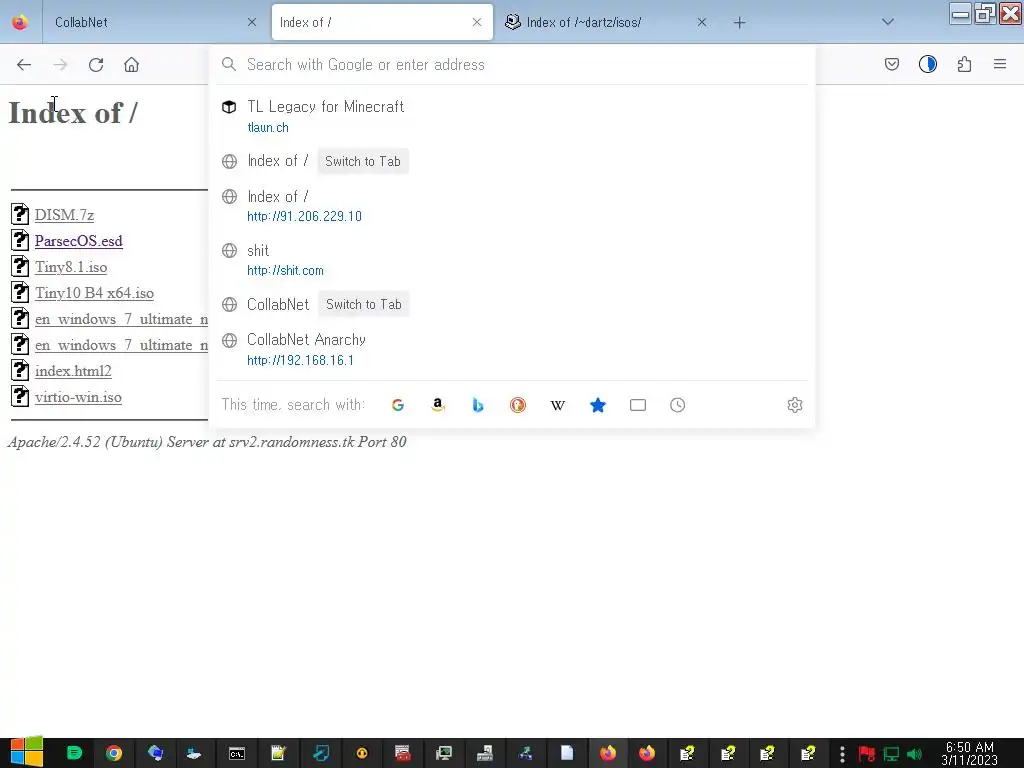Search this time with Bing
Screen dimensions: 1024x768
(478, 405)
